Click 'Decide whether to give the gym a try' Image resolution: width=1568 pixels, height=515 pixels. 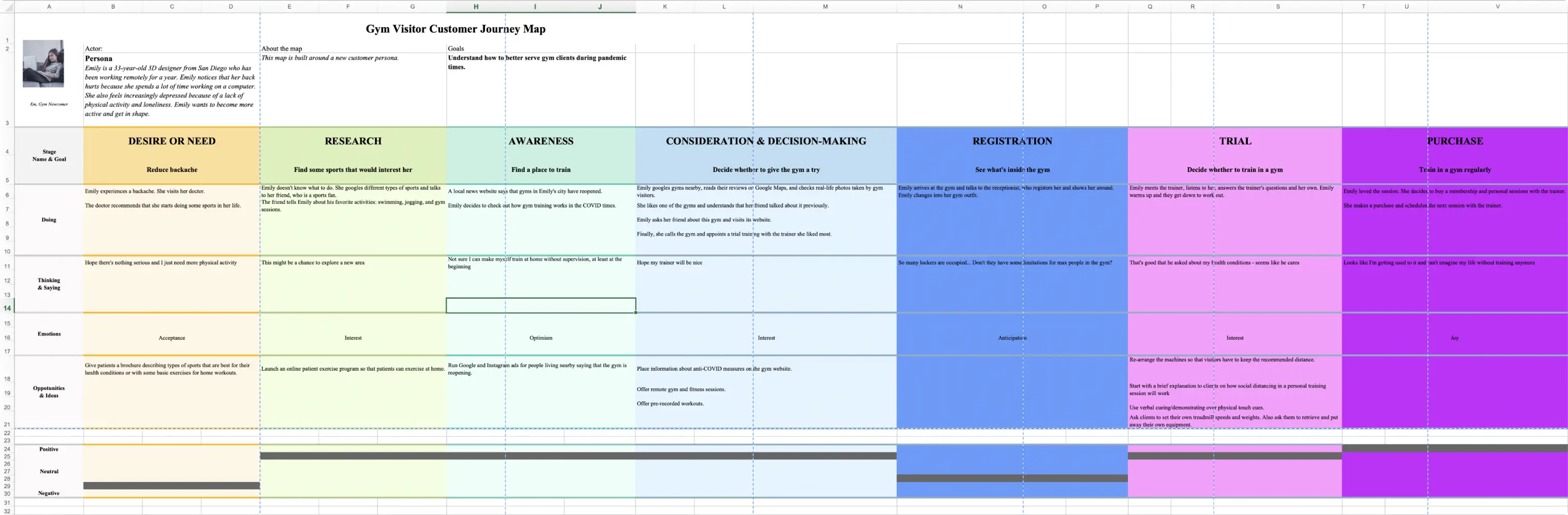pos(766,170)
